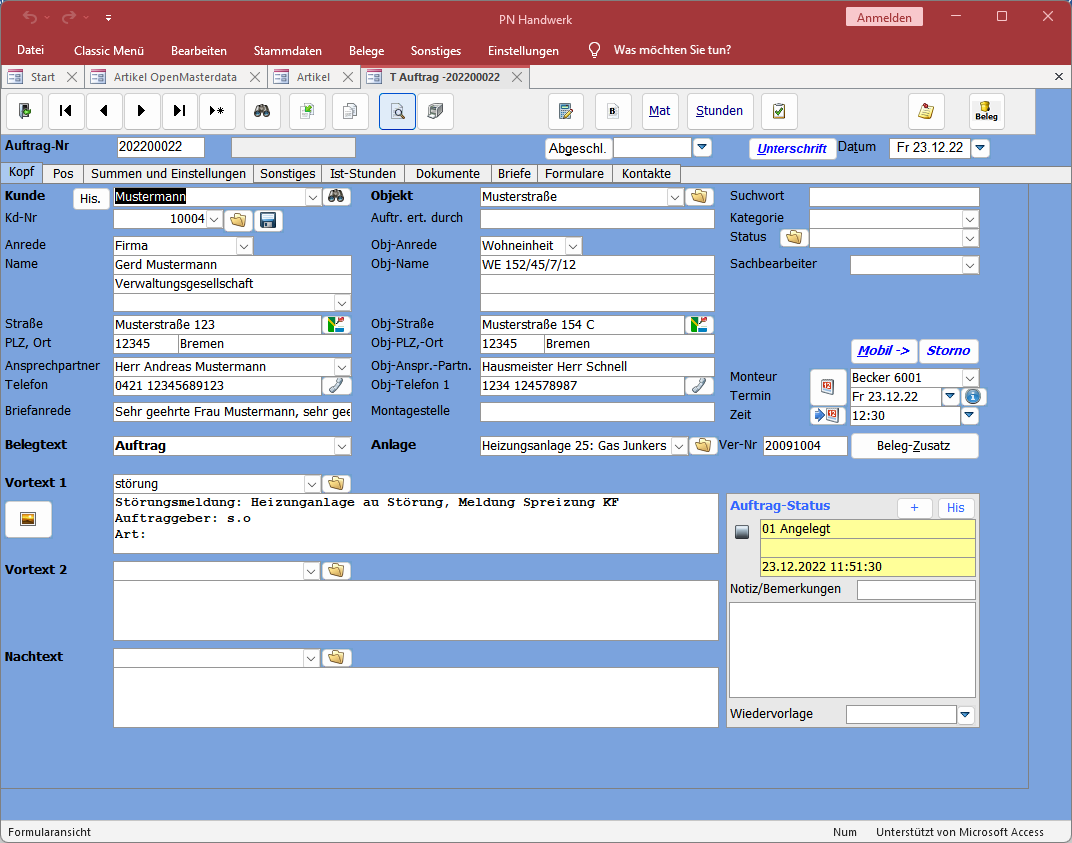
Task: Open the Stammdaten menu
Action: (x=287, y=50)
